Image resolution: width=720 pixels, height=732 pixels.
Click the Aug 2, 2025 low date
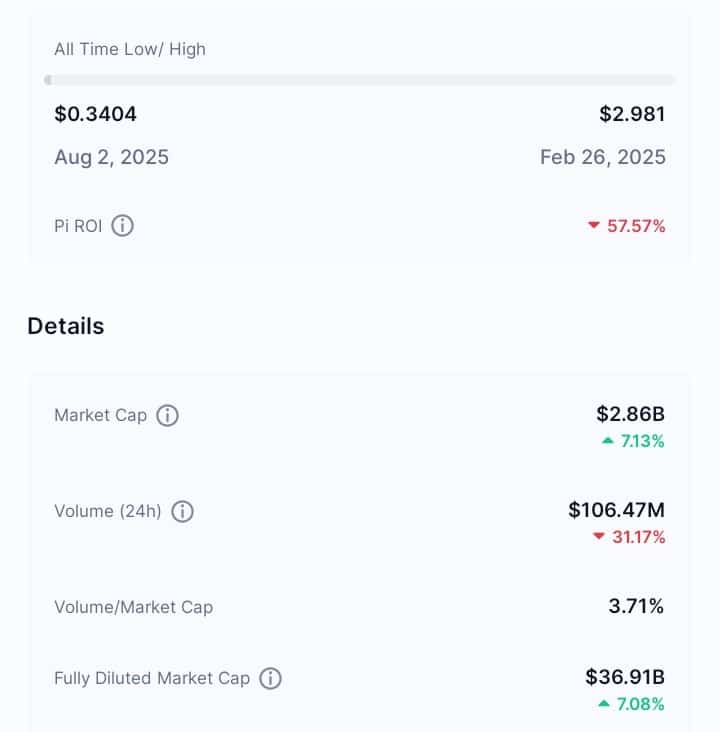coord(112,157)
